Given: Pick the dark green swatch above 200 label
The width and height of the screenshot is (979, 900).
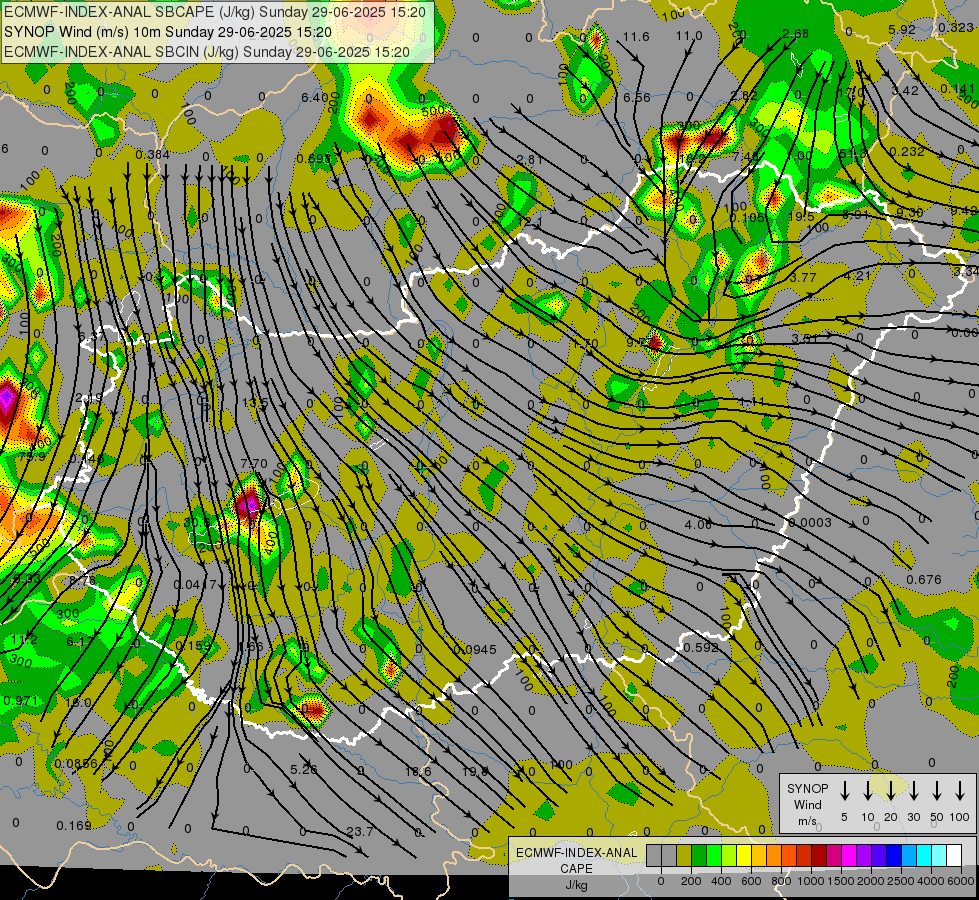Looking at the screenshot, I should point(699,856).
